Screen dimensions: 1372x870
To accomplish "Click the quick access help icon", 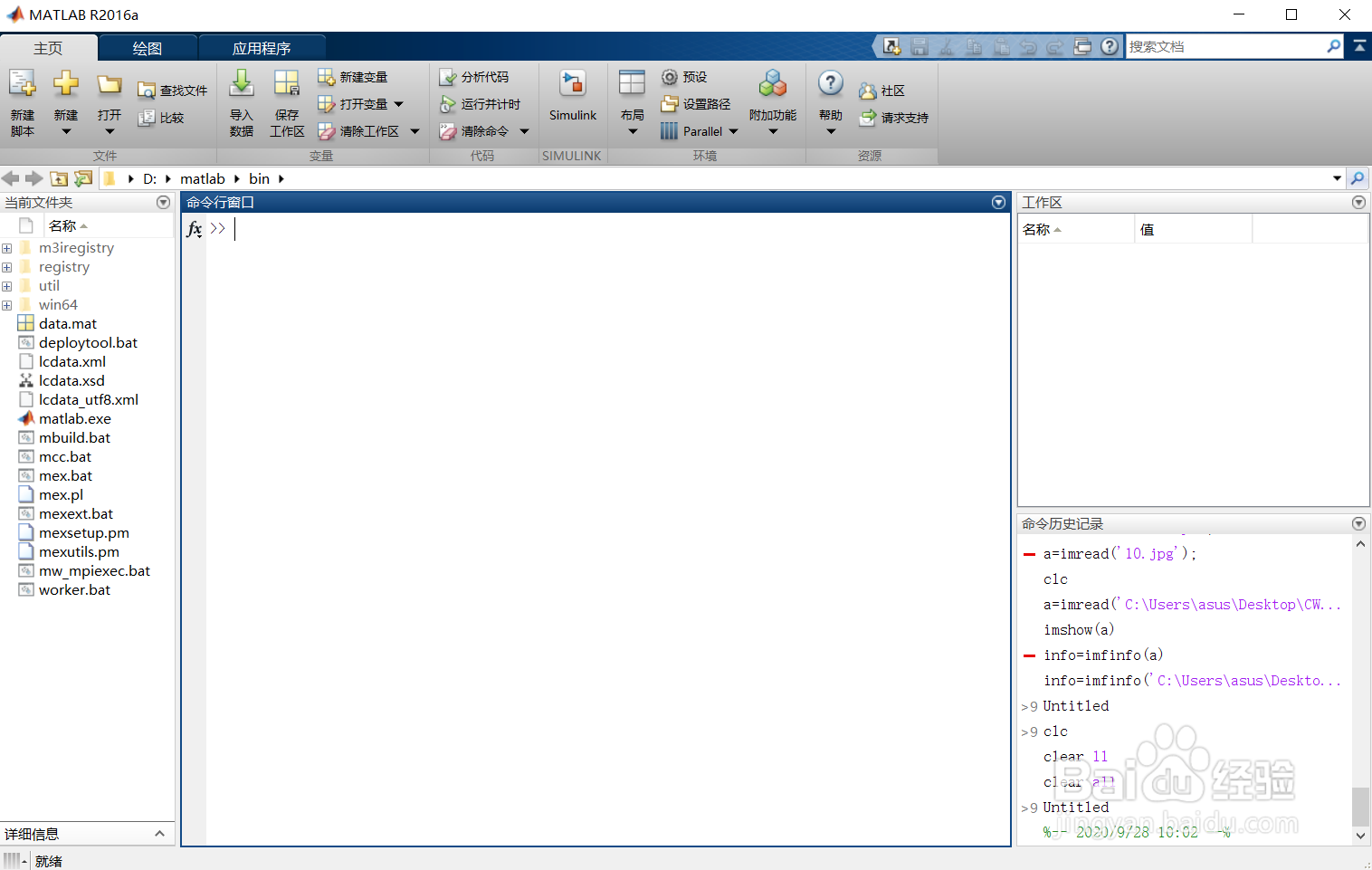I will pyautogui.click(x=1110, y=46).
